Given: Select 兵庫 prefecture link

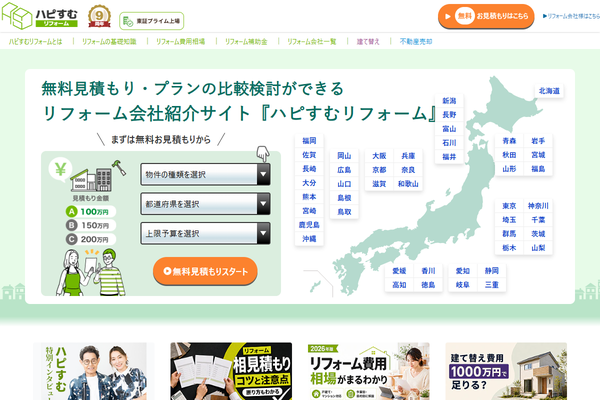Looking at the screenshot, I should click(x=408, y=156).
